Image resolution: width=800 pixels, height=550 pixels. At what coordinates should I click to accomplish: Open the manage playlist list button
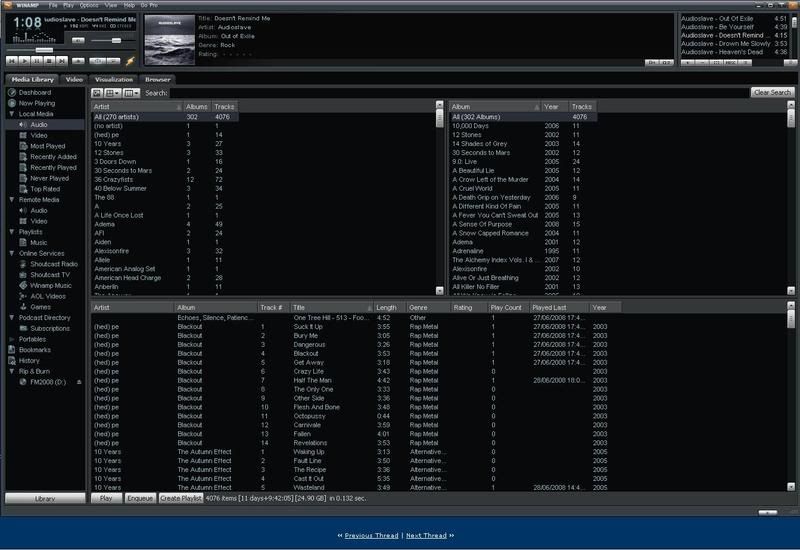click(745, 63)
